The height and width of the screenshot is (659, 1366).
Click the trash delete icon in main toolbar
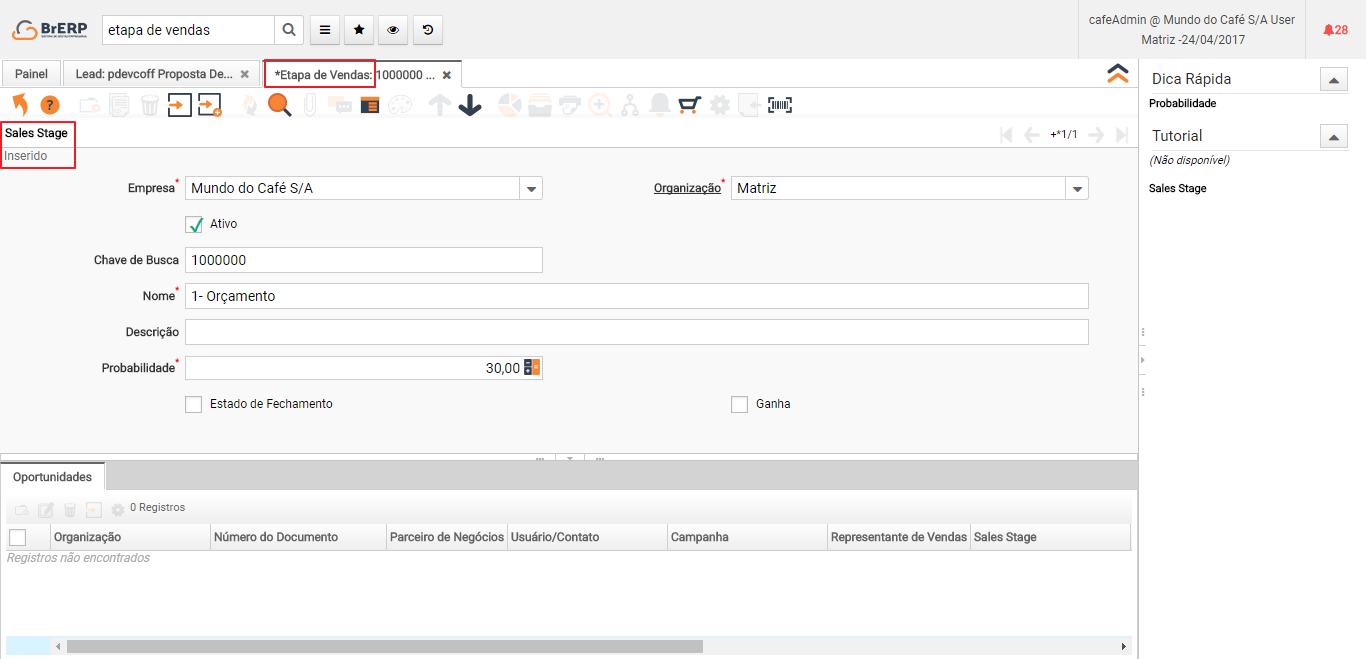(x=150, y=105)
